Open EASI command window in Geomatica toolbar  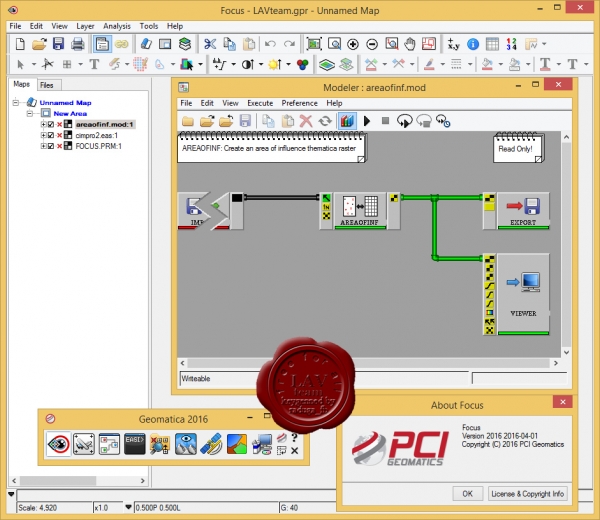pyautogui.click(x=135, y=444)
